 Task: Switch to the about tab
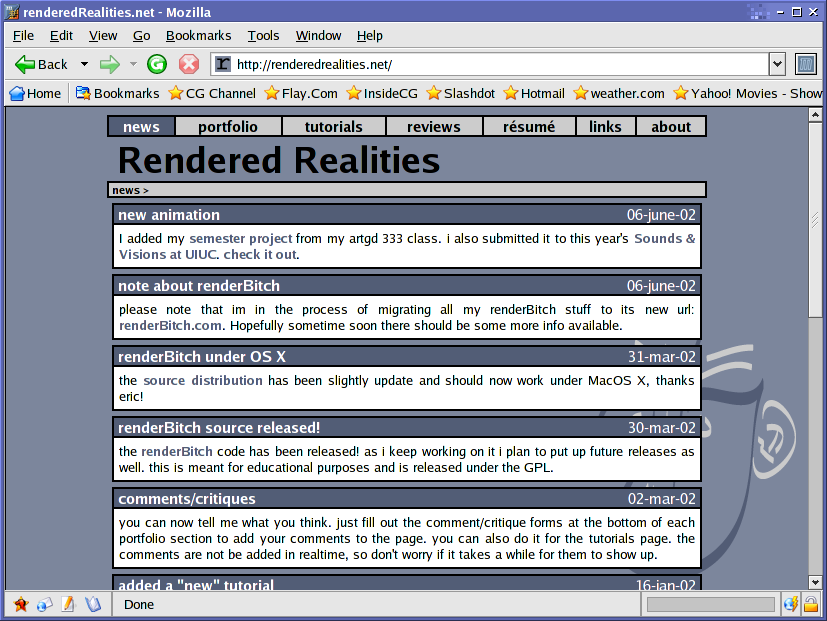(671, 127)
